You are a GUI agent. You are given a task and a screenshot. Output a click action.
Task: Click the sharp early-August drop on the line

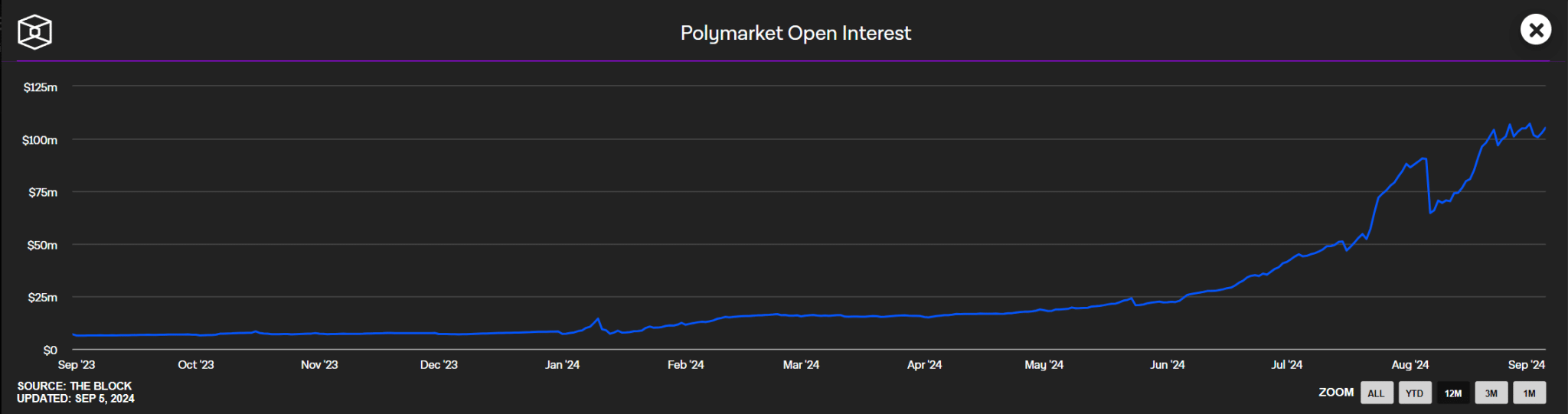pos(1428,186)
